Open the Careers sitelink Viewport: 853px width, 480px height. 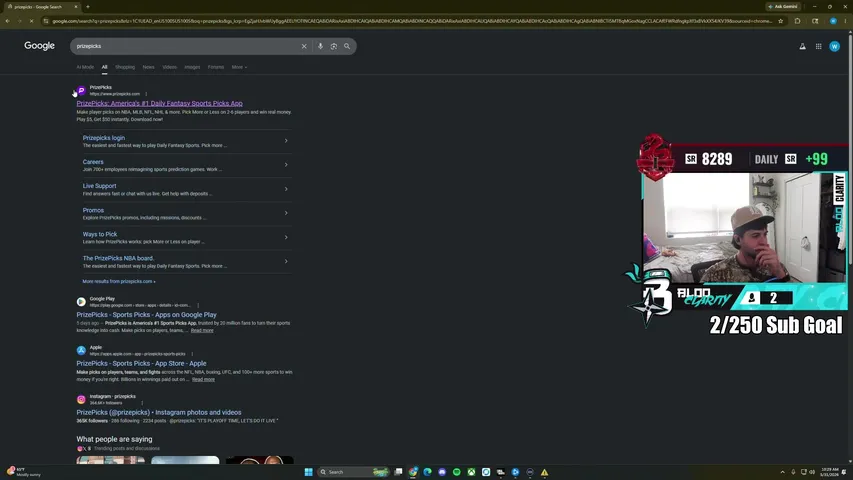(x=93, y=162)
